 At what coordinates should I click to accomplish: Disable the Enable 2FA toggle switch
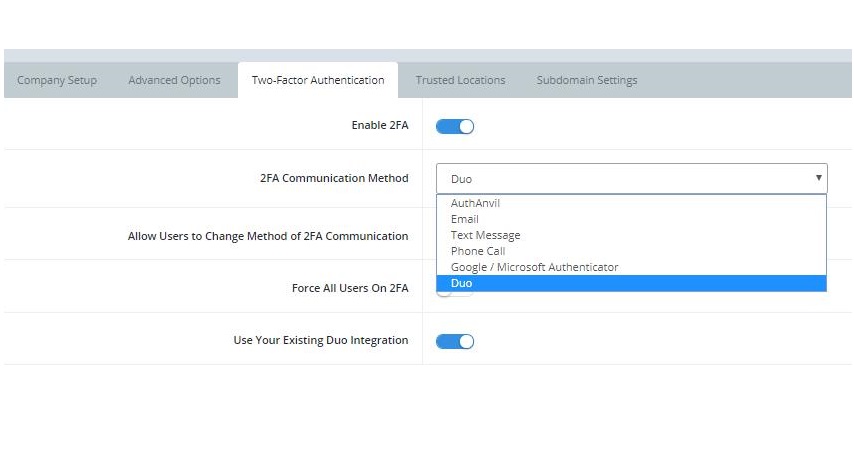[455, 126]
